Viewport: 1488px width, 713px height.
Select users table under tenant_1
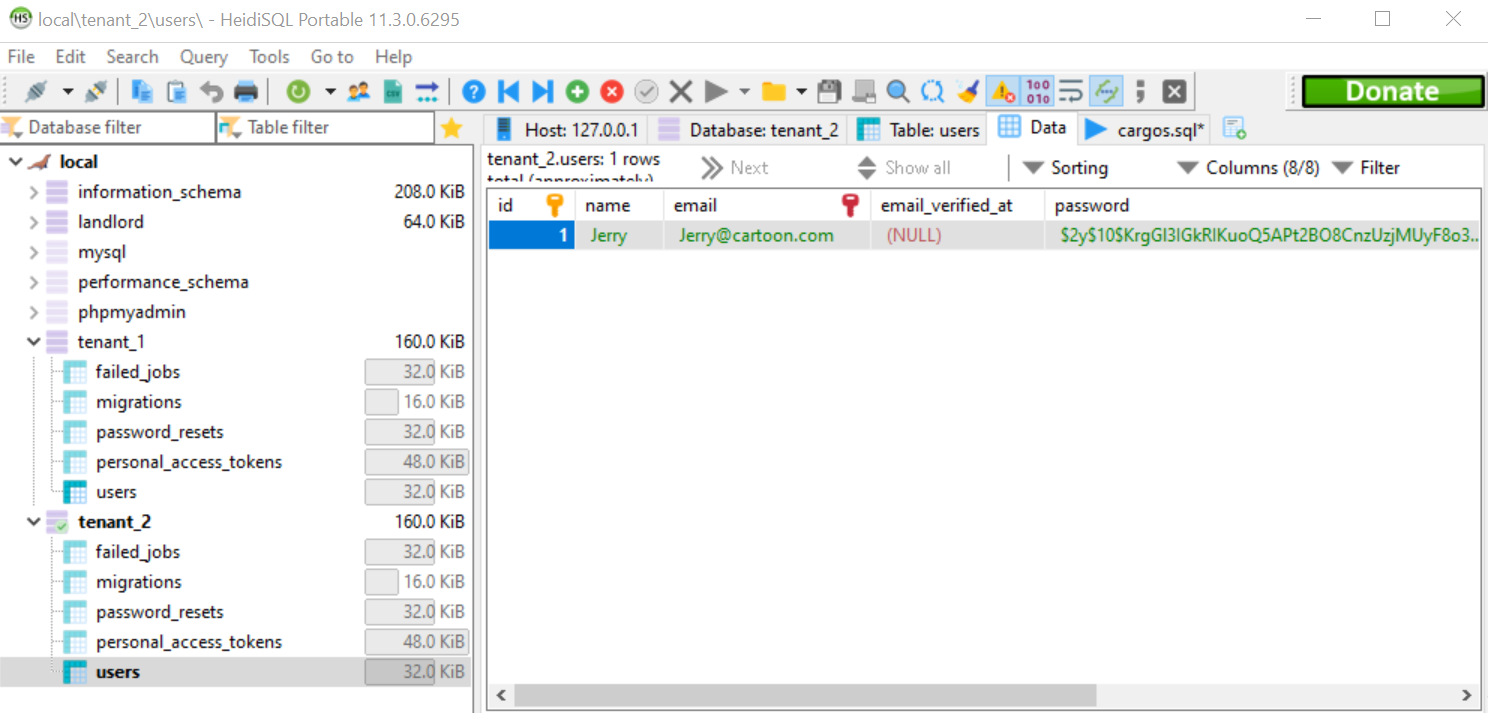click(x=116, y=492)
